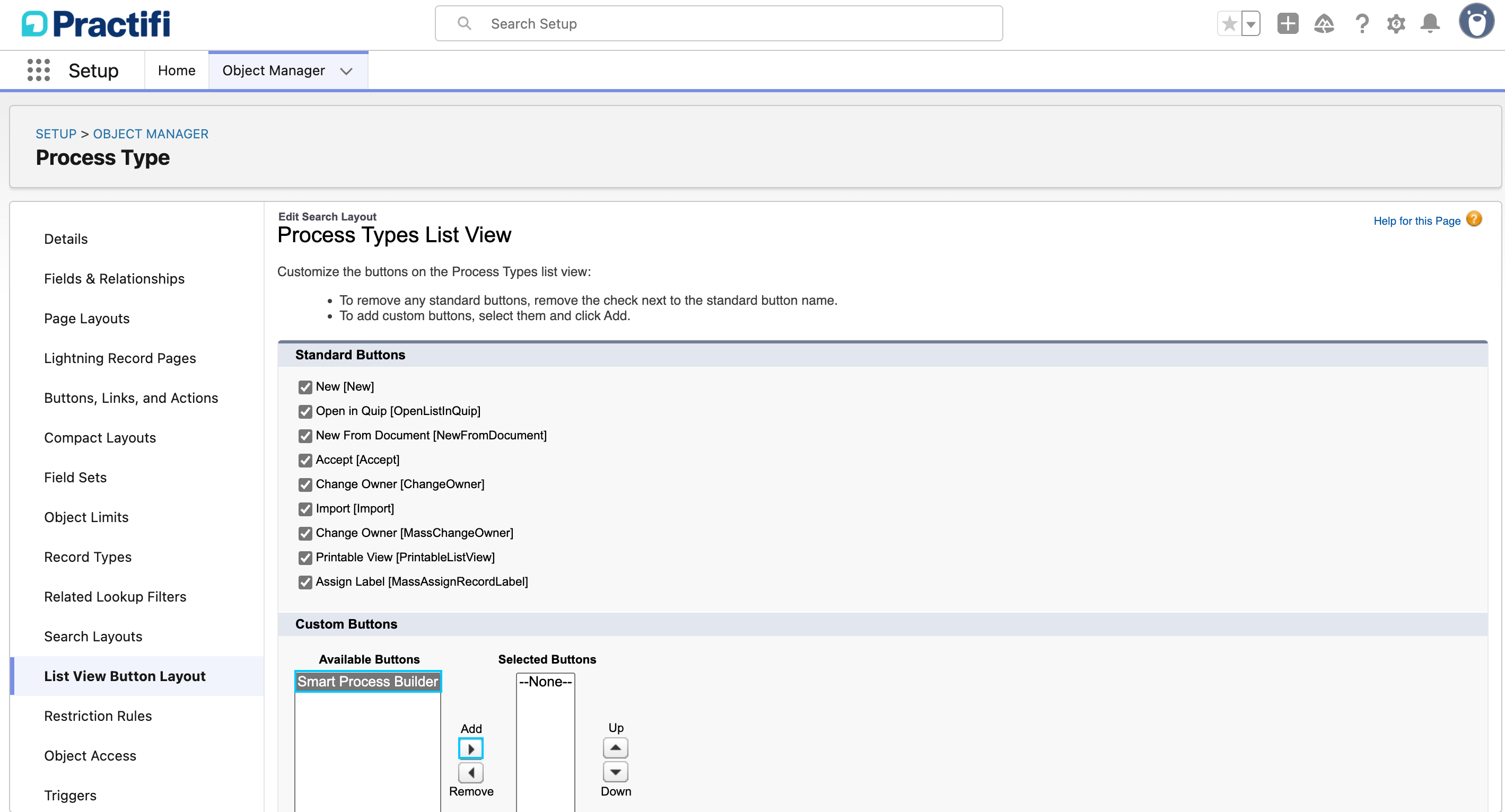Expand the Object Manager tab chevron
The width and height of the screenshot is (1505, 812).
point(346,71)
